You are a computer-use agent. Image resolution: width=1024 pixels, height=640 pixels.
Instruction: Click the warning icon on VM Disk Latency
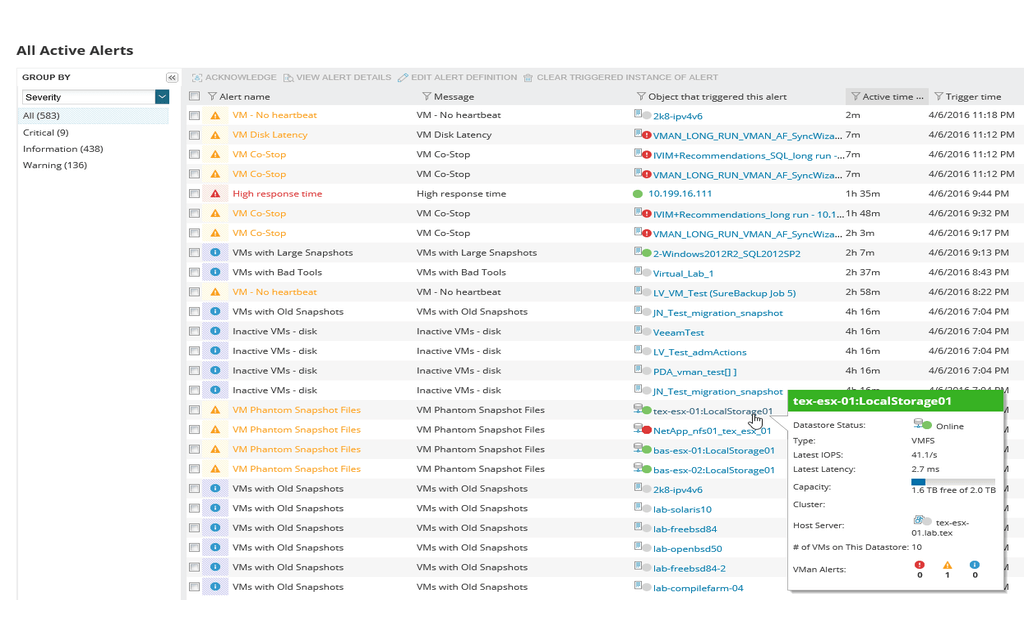point(215,135)
